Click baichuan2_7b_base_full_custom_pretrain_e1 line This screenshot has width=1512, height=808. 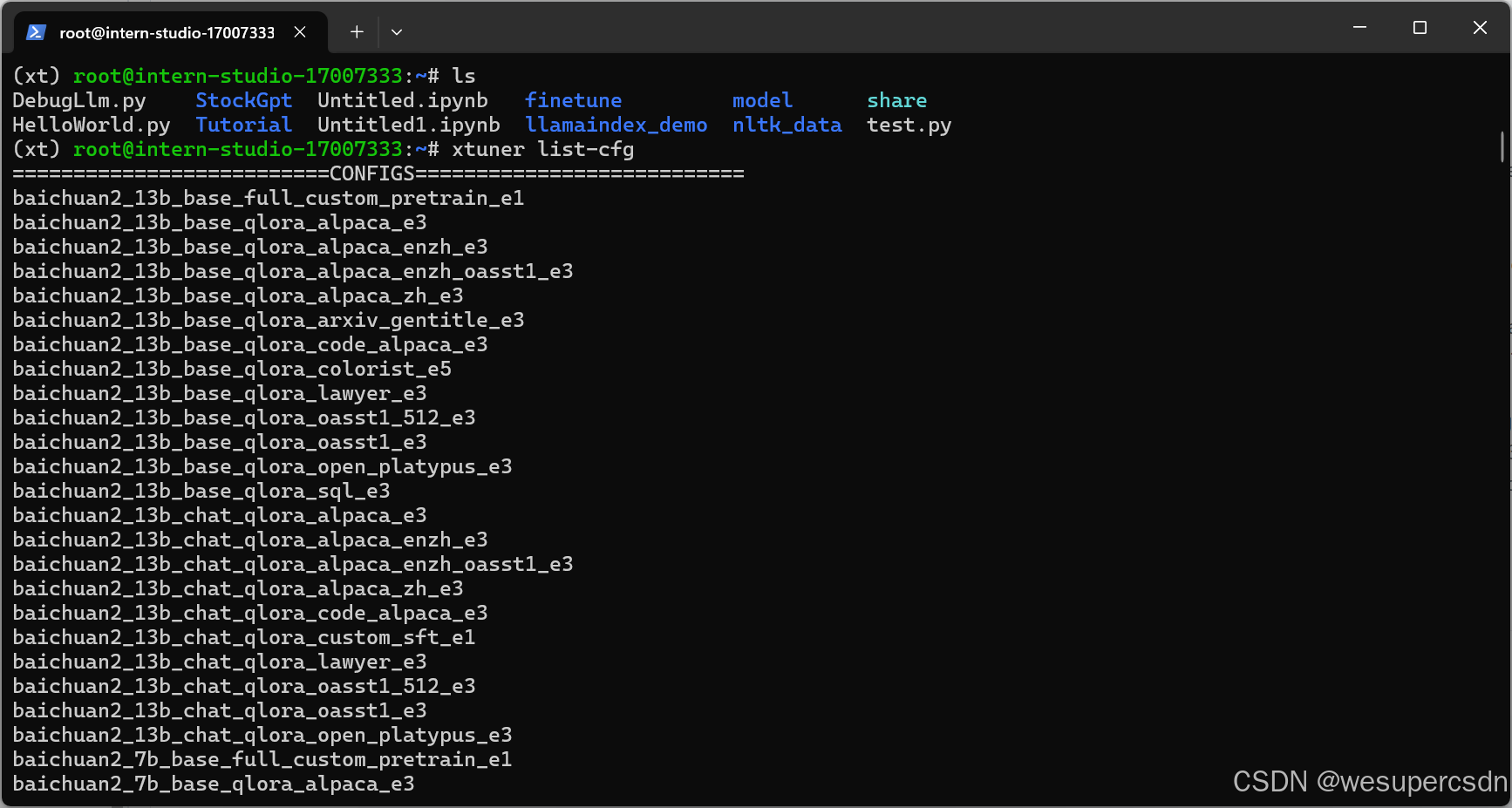pyautogui.click(x=262, y=760)
